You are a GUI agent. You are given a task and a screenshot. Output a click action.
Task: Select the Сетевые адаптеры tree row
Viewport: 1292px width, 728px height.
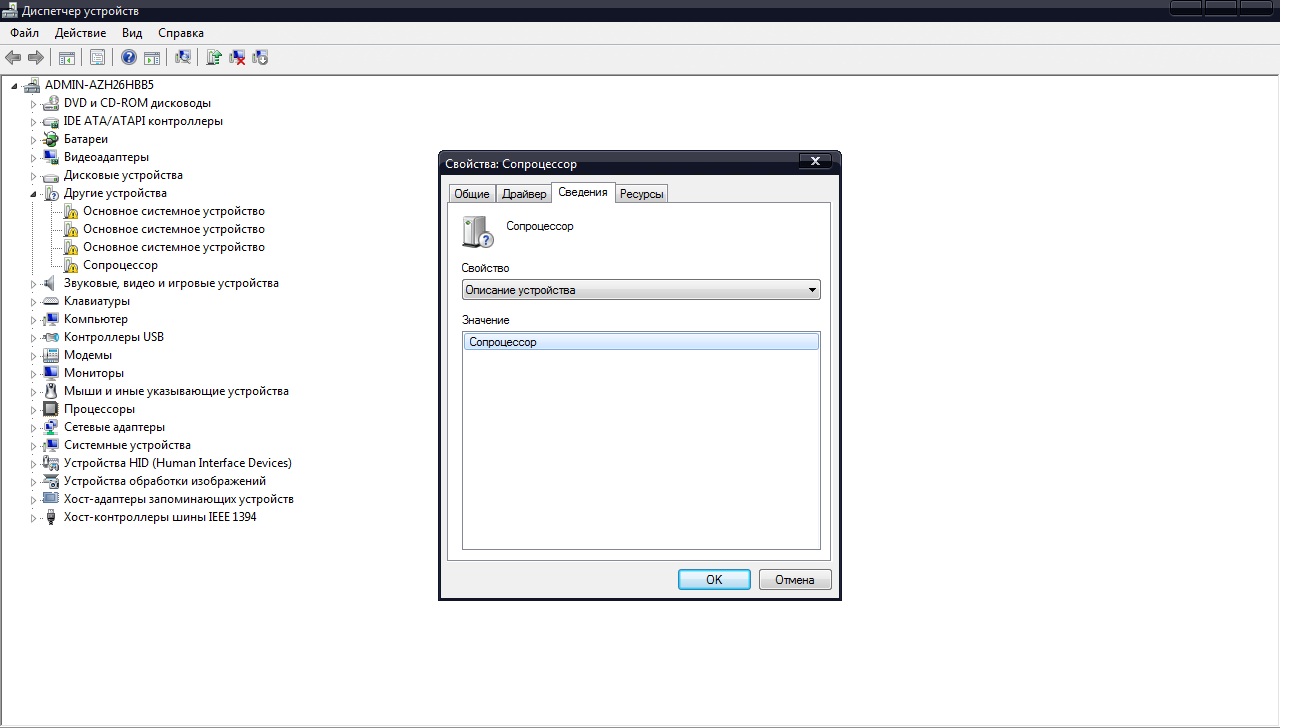point(115,427)
